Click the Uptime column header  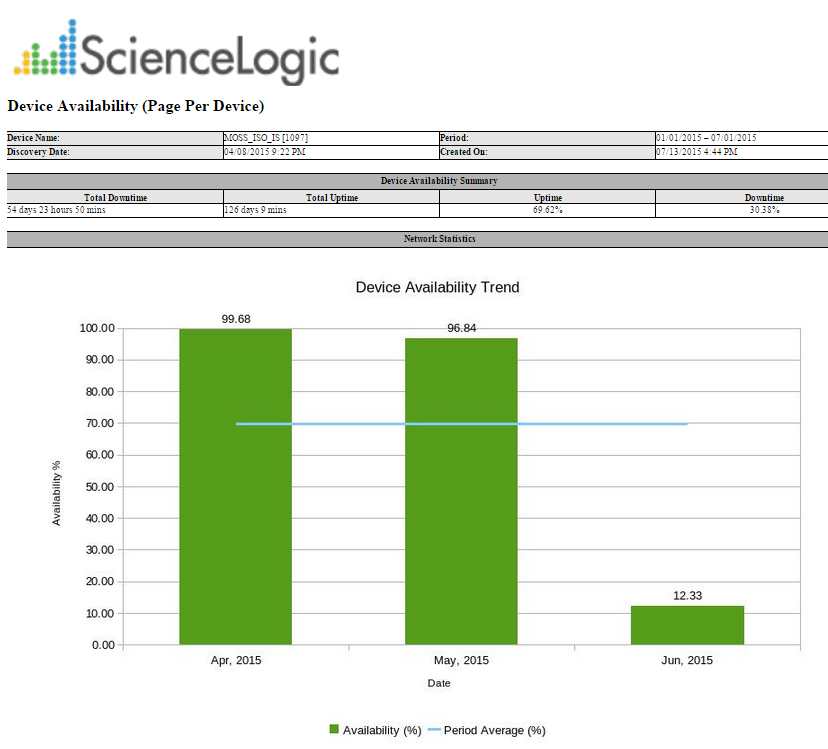548,198
